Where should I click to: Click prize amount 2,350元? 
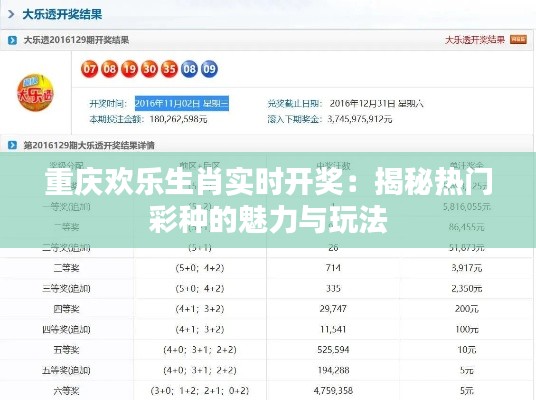(466, 288)
